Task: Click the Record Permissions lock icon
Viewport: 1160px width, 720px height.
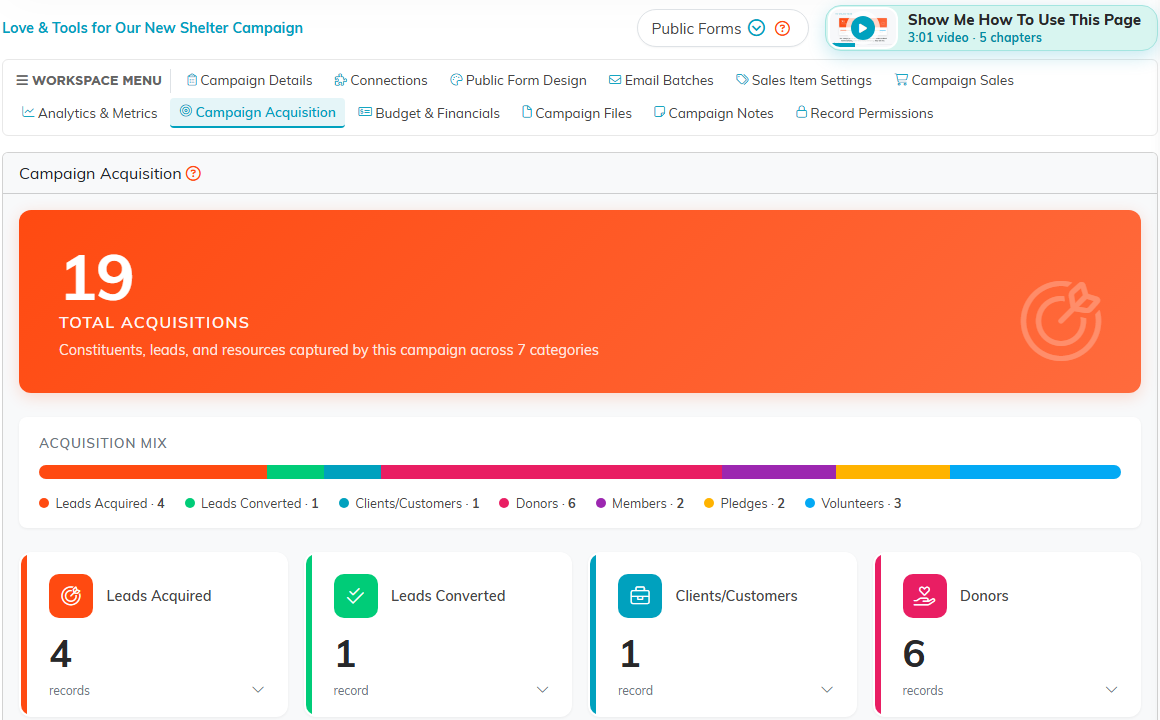Action: tap(801, 112)
